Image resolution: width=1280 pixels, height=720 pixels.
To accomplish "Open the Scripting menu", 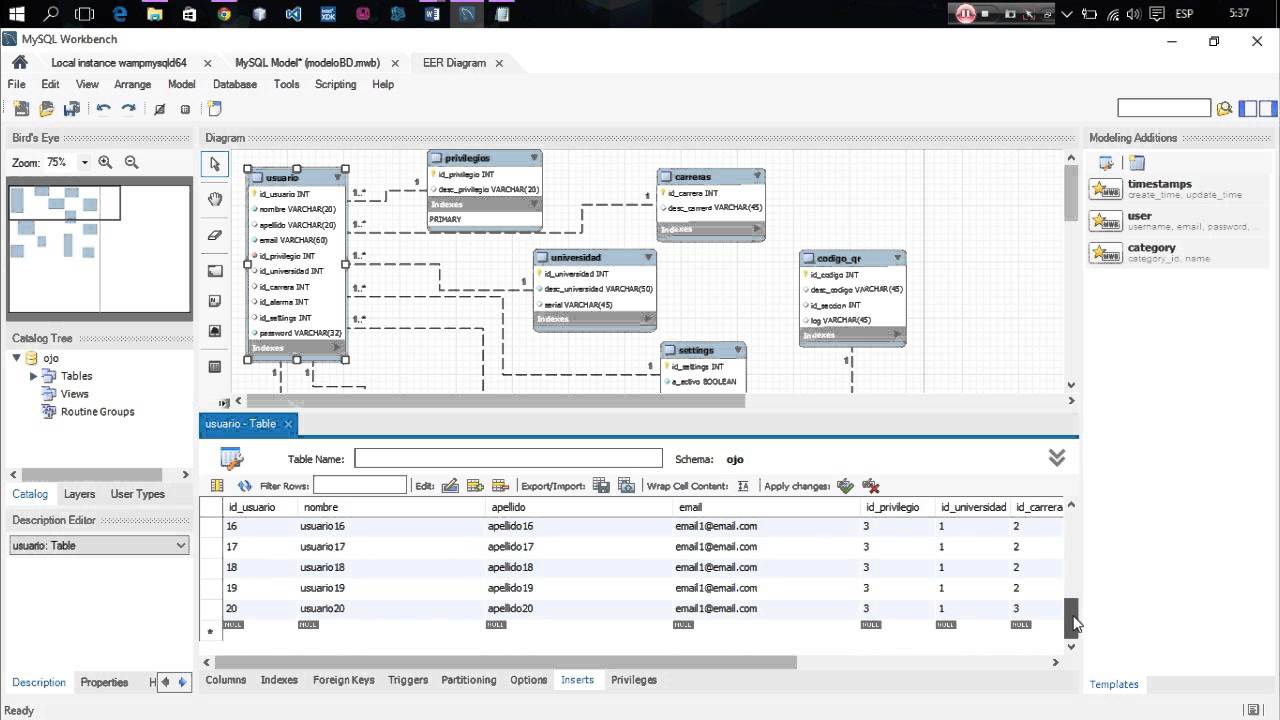I will click(335, 84).
